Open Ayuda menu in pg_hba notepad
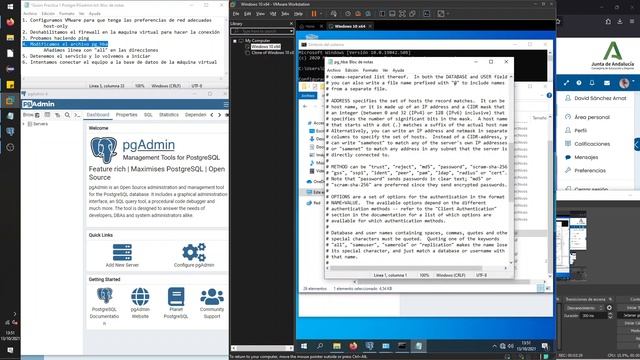Viewport: 640px width, 360px height. 398,70
